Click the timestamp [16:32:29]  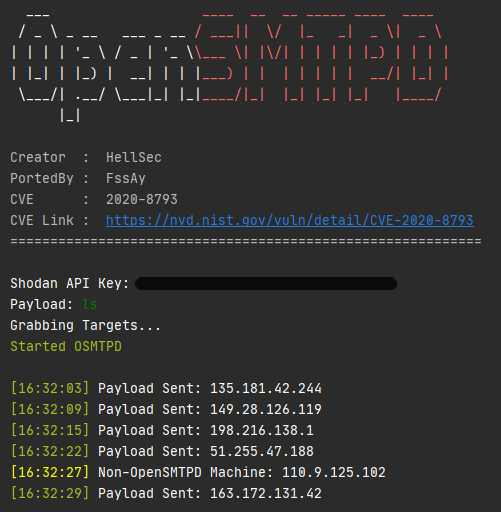pos(50,494)
